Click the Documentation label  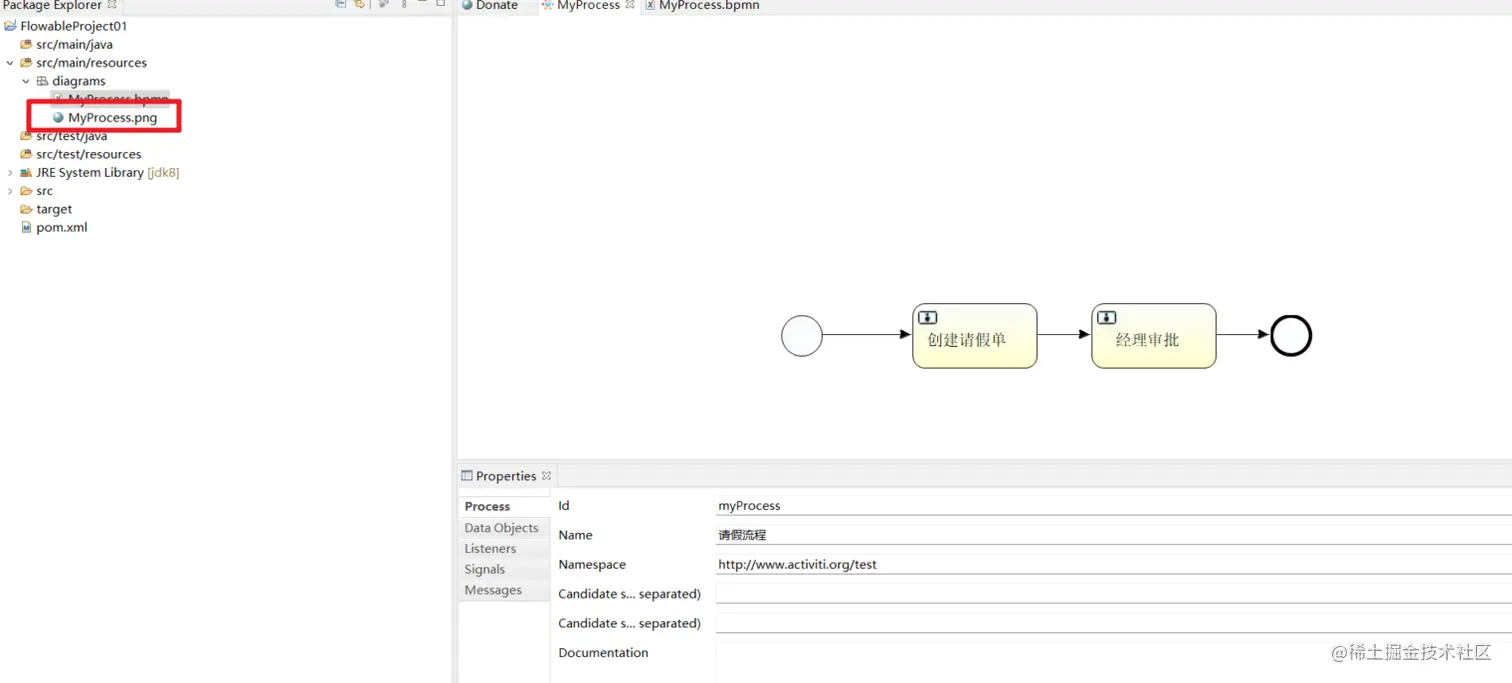[603, 653]
